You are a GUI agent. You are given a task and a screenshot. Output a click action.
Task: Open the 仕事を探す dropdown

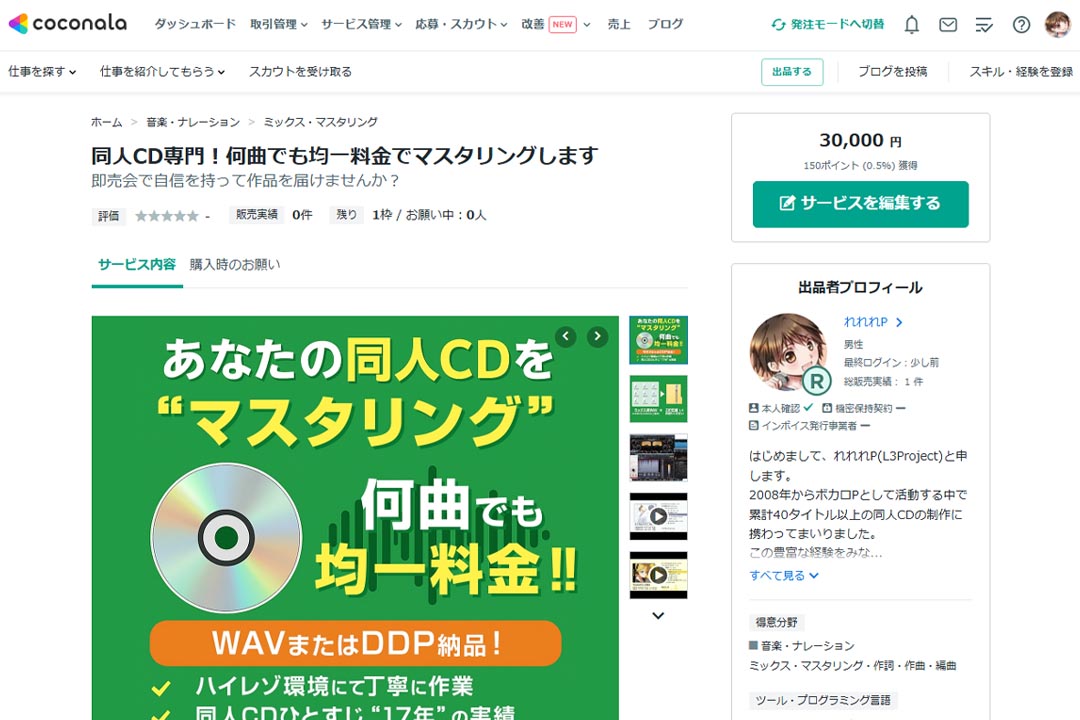click(42, 72)
